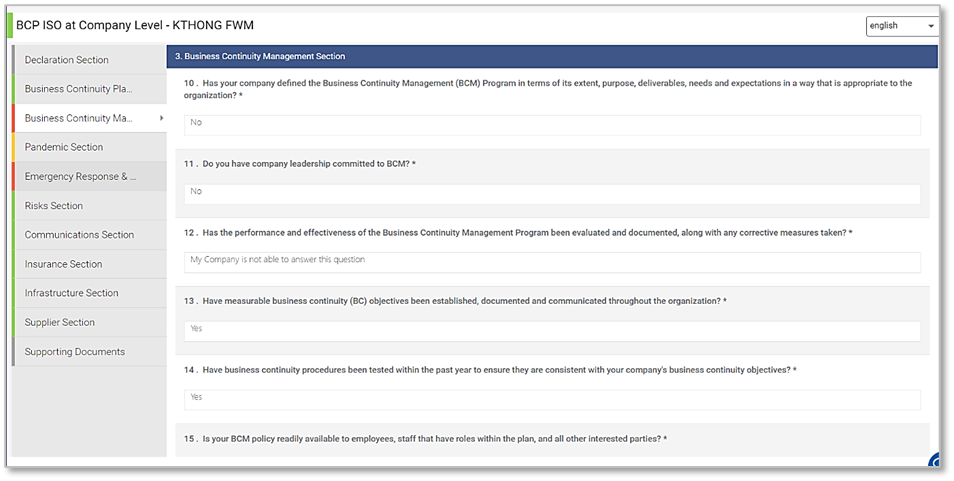The width and height of the screenshot is (954, 481).
Task: Select Supplier Section
Action: coord(89,322)
